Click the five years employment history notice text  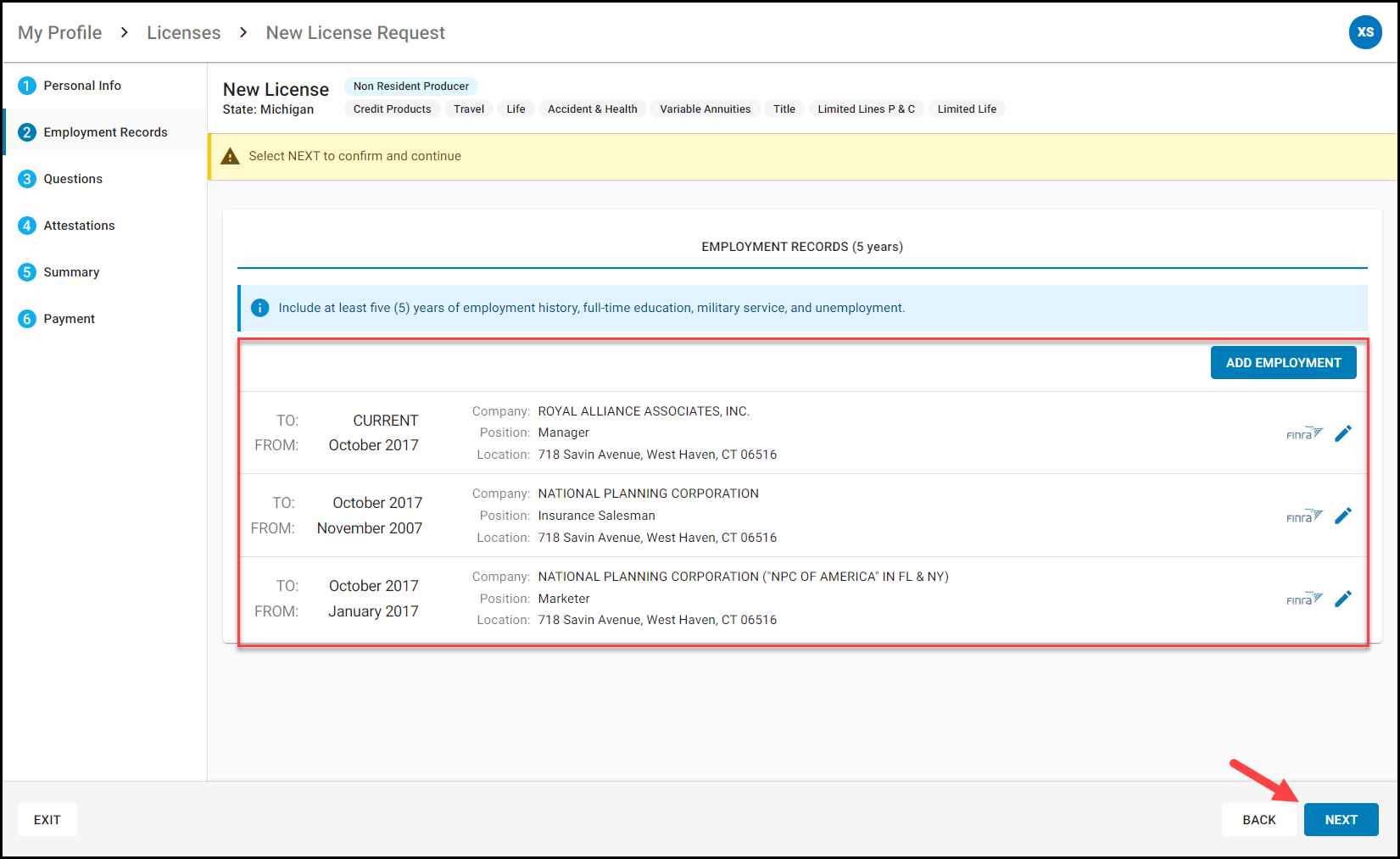coord(592,308)
